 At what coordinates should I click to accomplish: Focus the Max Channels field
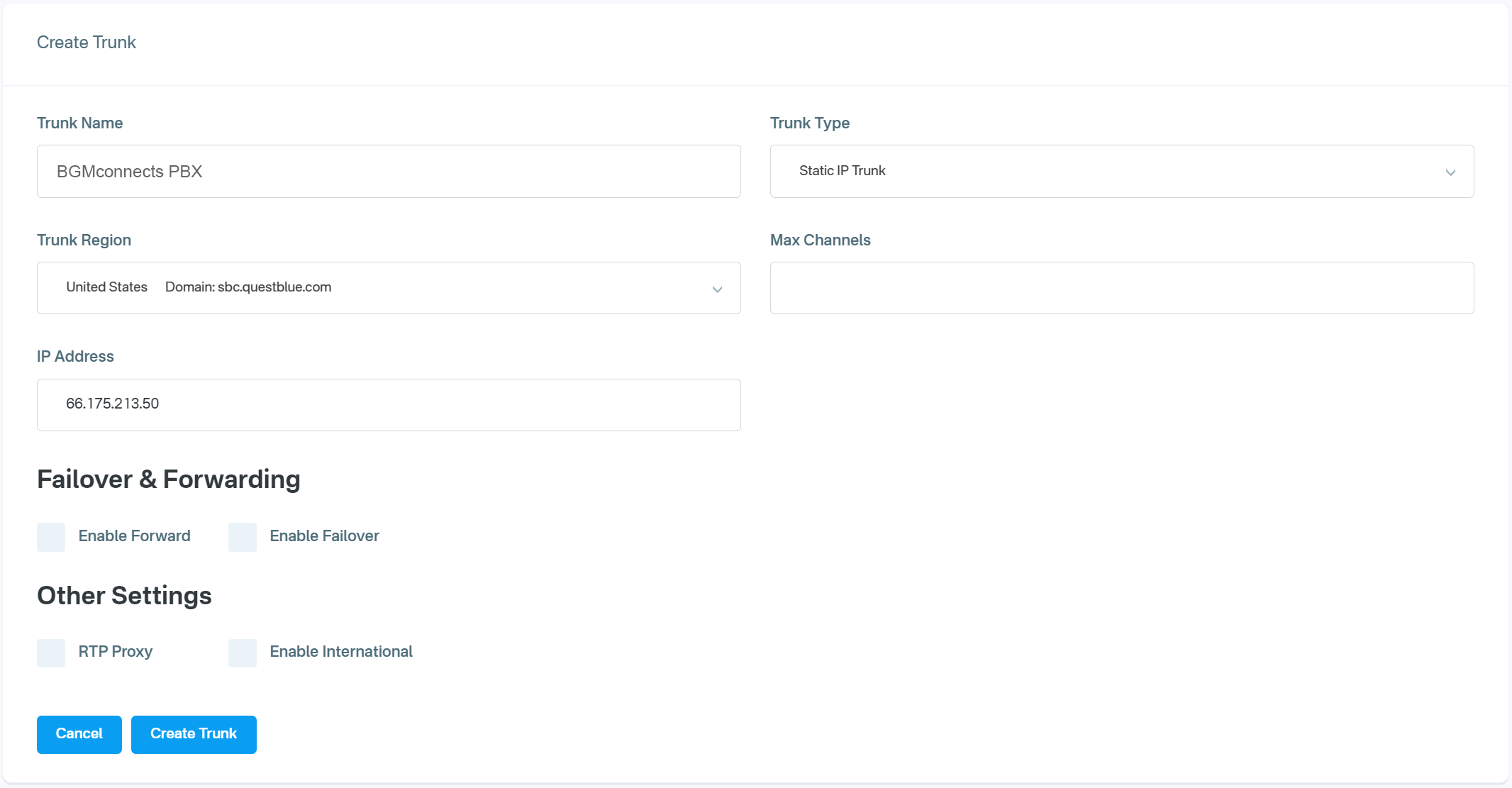point(1122,288)
